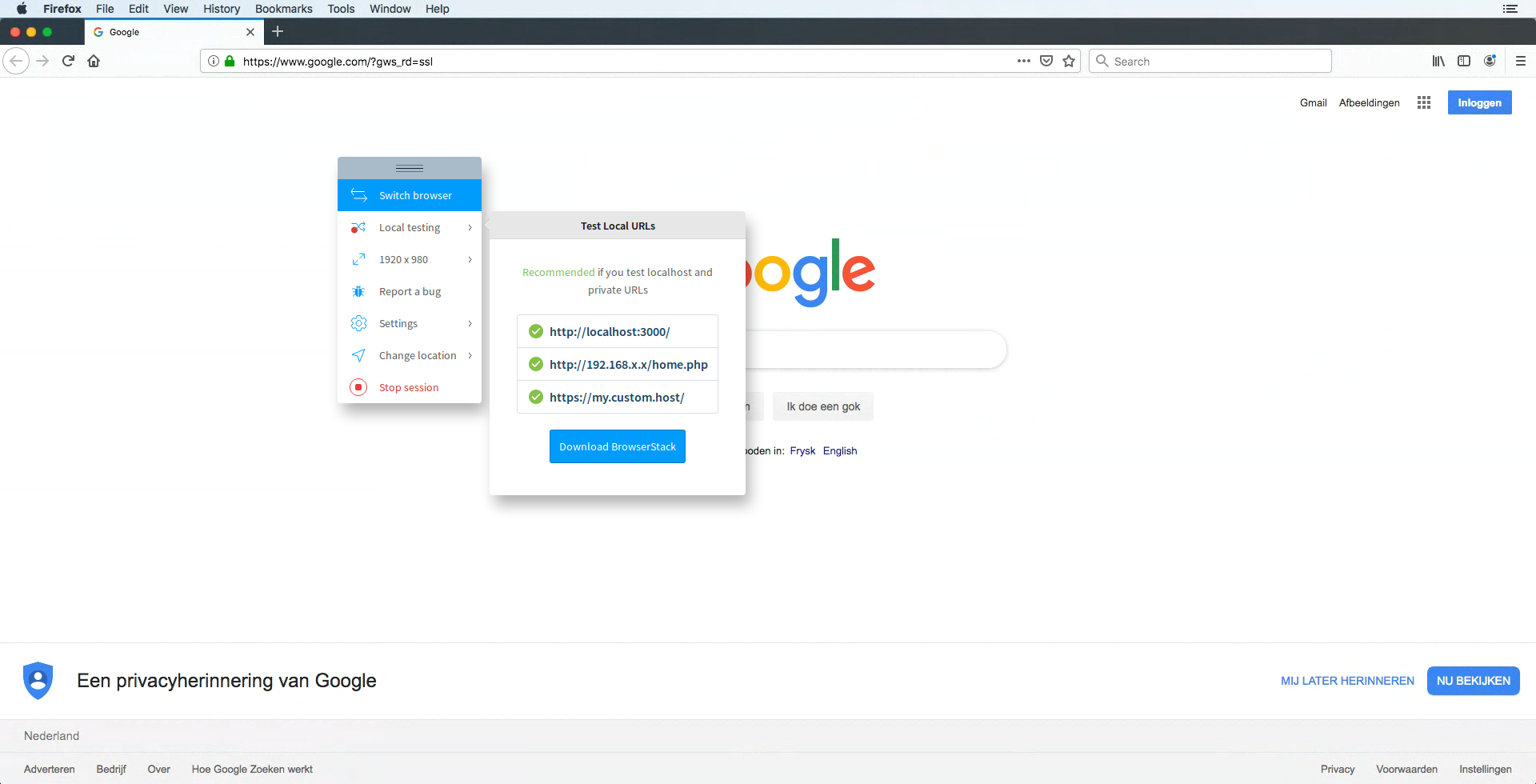The height and width of the screenshot is (784, 1536).
Task: Click the blue Inloggen button
Action: 1479,102
